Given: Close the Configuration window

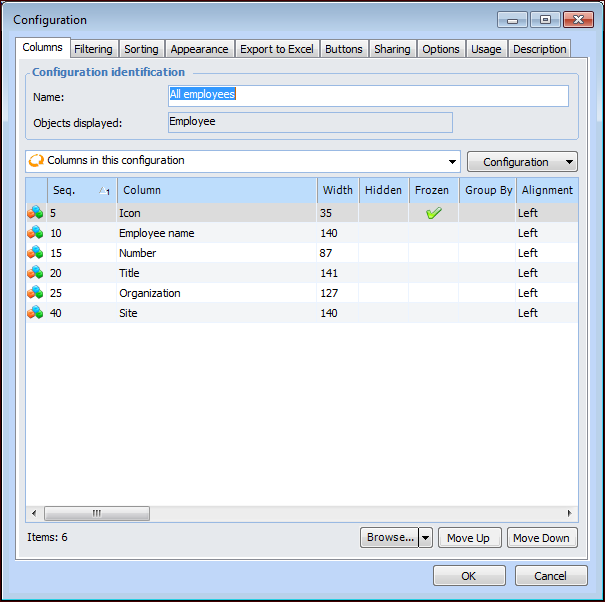Looking at the screenshot, I should [578, 20].
